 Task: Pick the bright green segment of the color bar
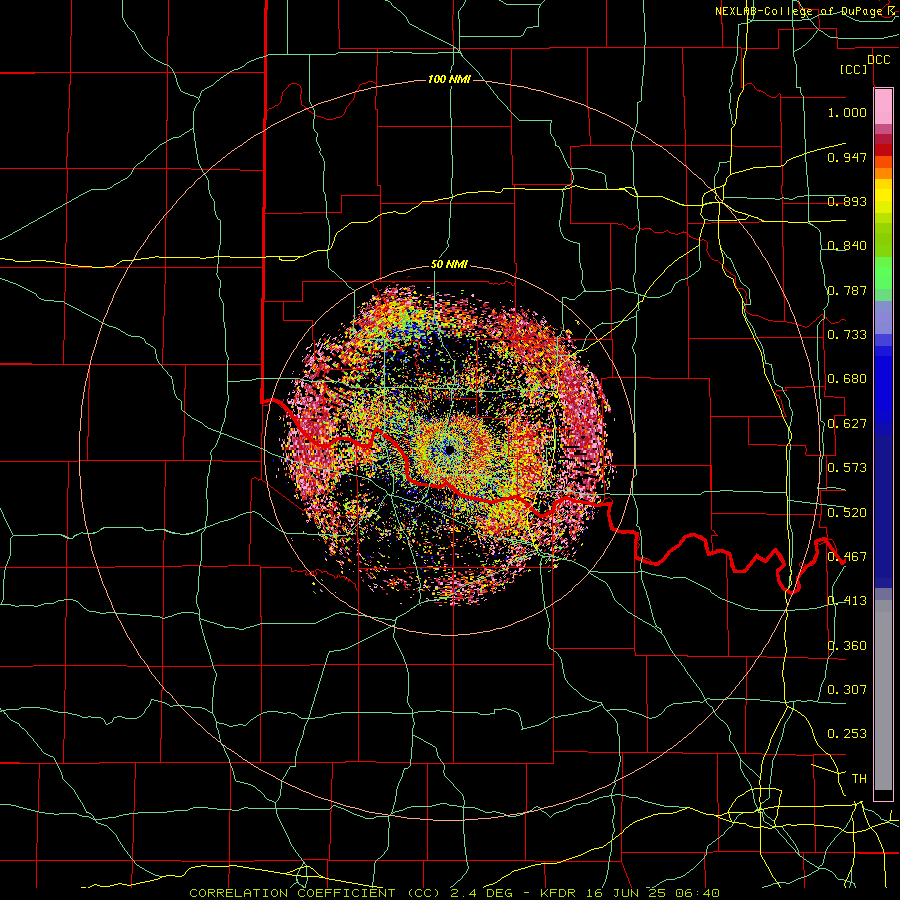pos(883,273)
